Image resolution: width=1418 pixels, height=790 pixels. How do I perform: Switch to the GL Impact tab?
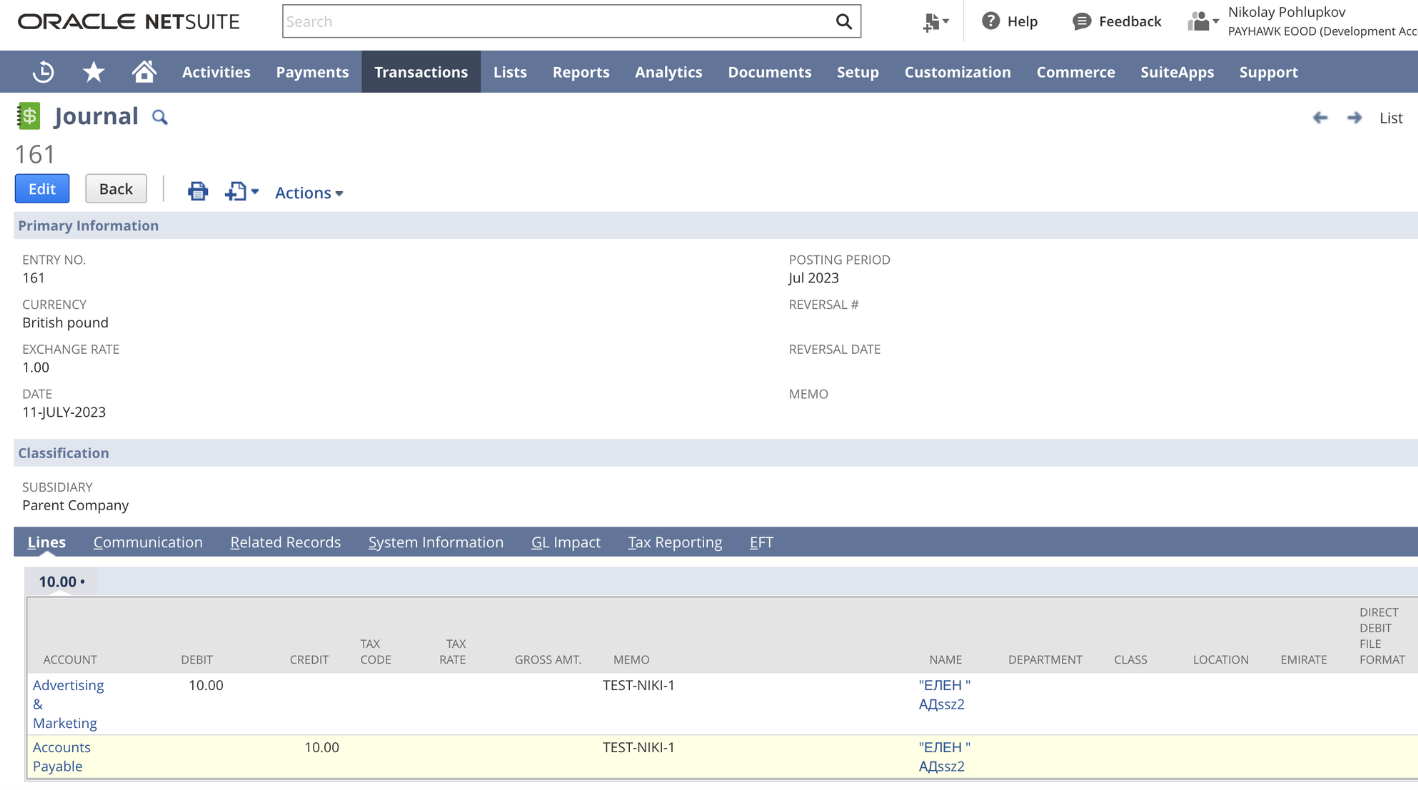566,542
